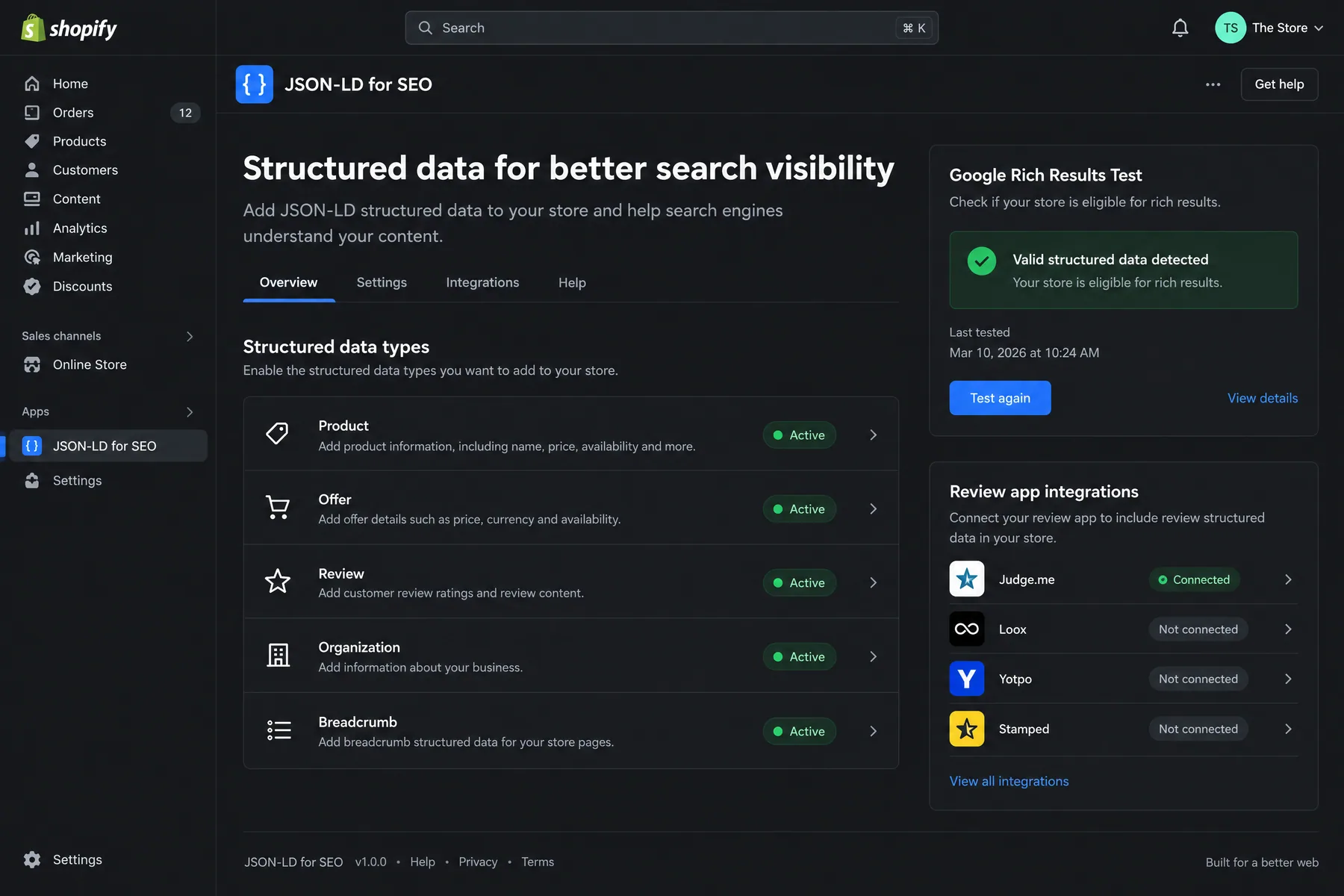Click the Customers person icon
Screen dimensions: 1344x896
(32, 170)
